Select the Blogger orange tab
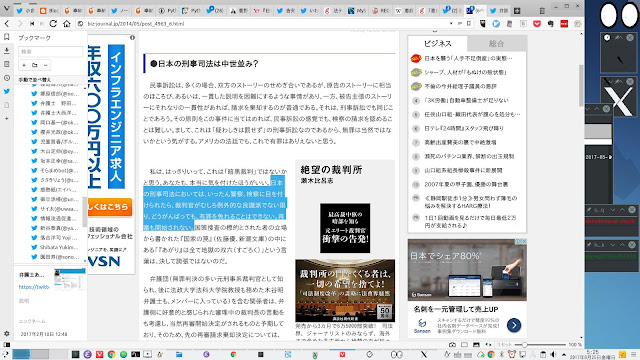Image resolution: width=640 pixels, height=360 pixels. [x=49, y=11]
